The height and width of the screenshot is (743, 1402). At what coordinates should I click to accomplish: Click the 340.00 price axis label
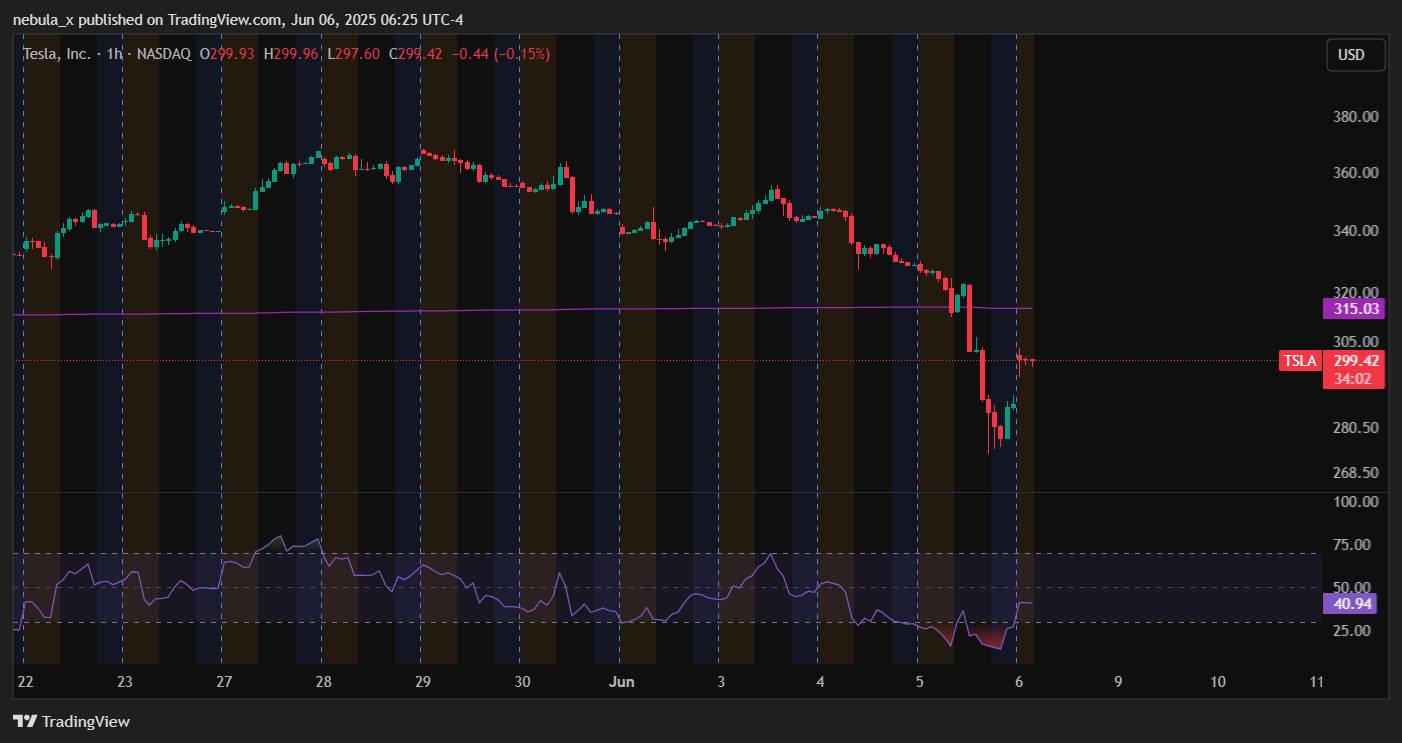tap(1356, 231)
